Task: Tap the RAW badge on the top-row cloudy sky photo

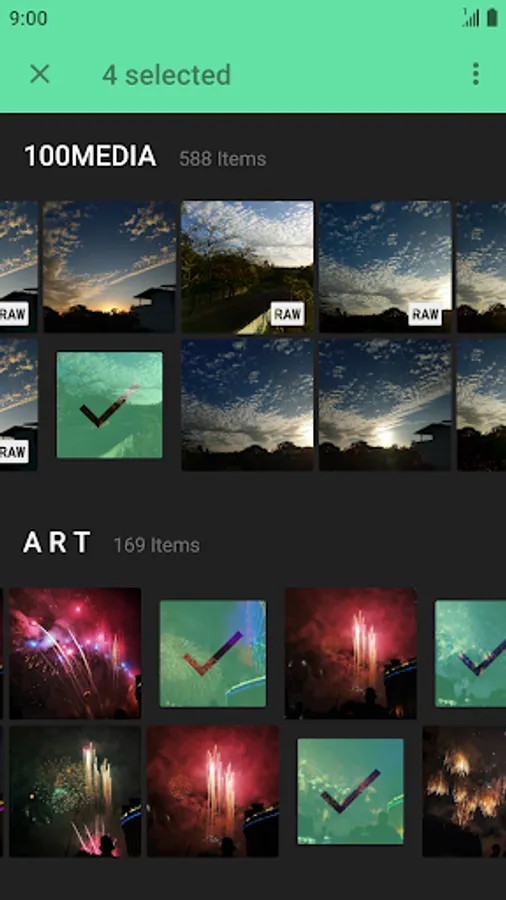Action: point(425,314)
